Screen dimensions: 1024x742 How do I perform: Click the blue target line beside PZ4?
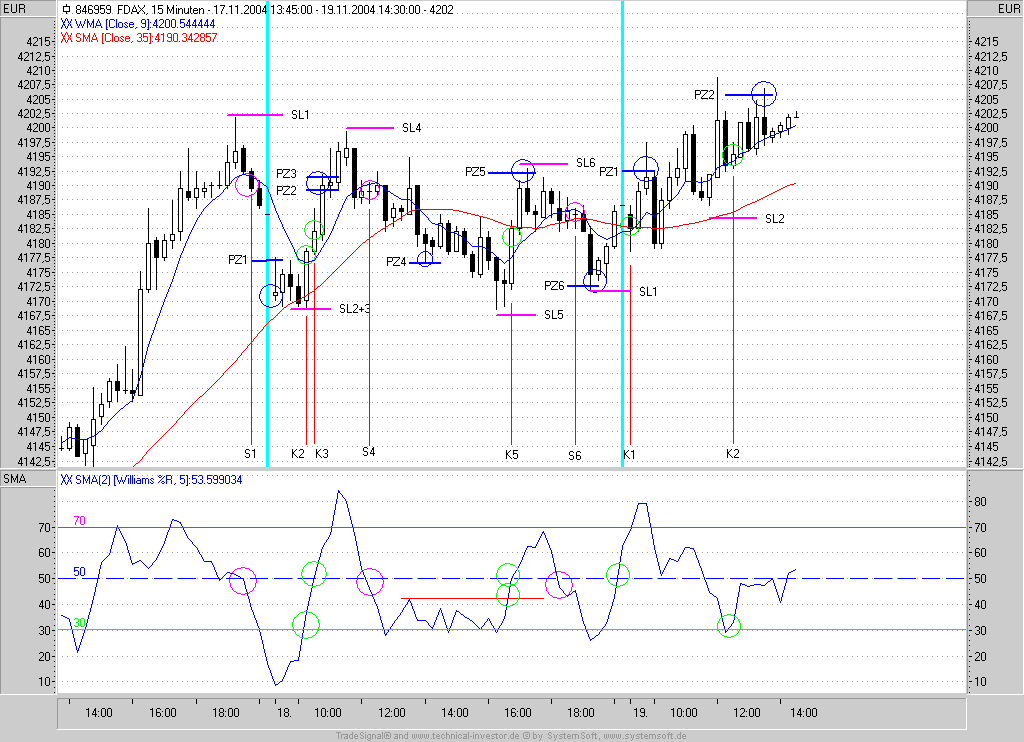coord(424,263)
